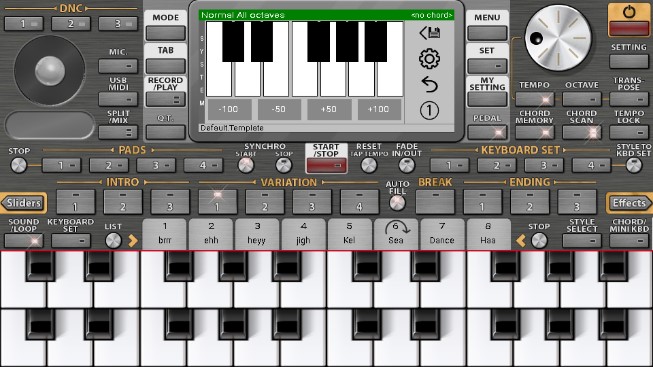The height and width of the screenshot is (367, 653).
Task: Select sound pad 6 Sea
Action: click(396, 234)
